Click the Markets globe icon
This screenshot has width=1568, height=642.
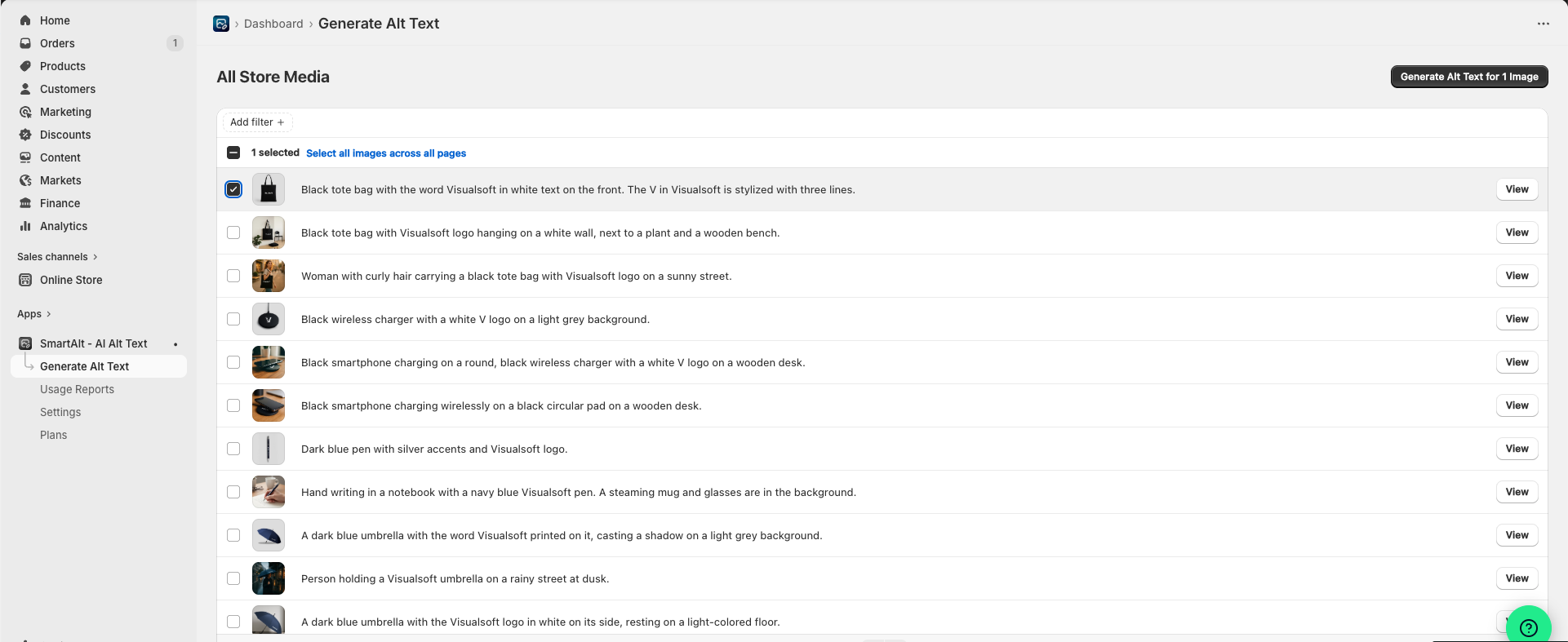tap(25, 180)
